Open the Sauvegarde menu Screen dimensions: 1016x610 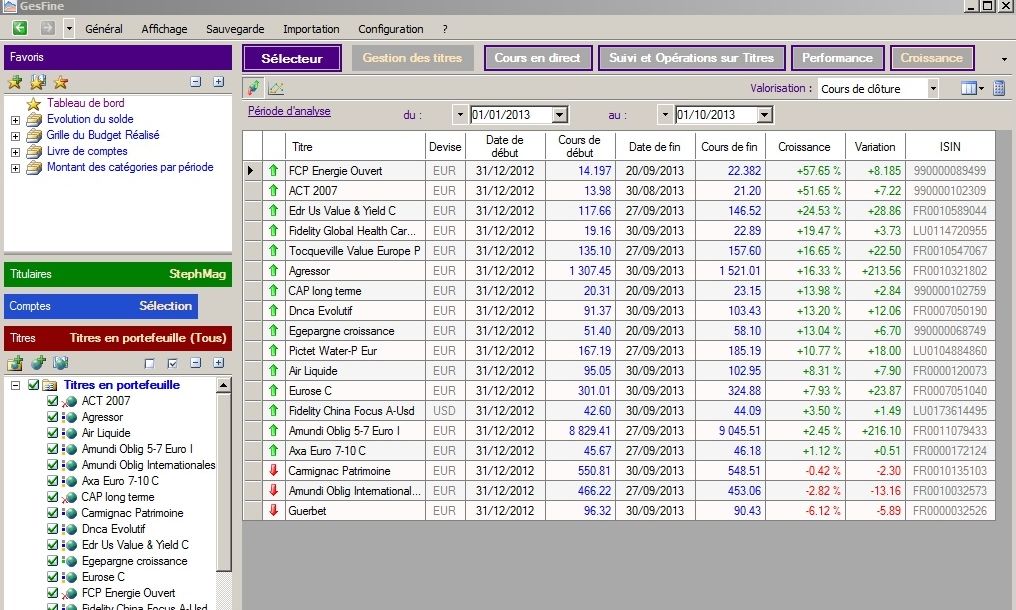[234, 29]
